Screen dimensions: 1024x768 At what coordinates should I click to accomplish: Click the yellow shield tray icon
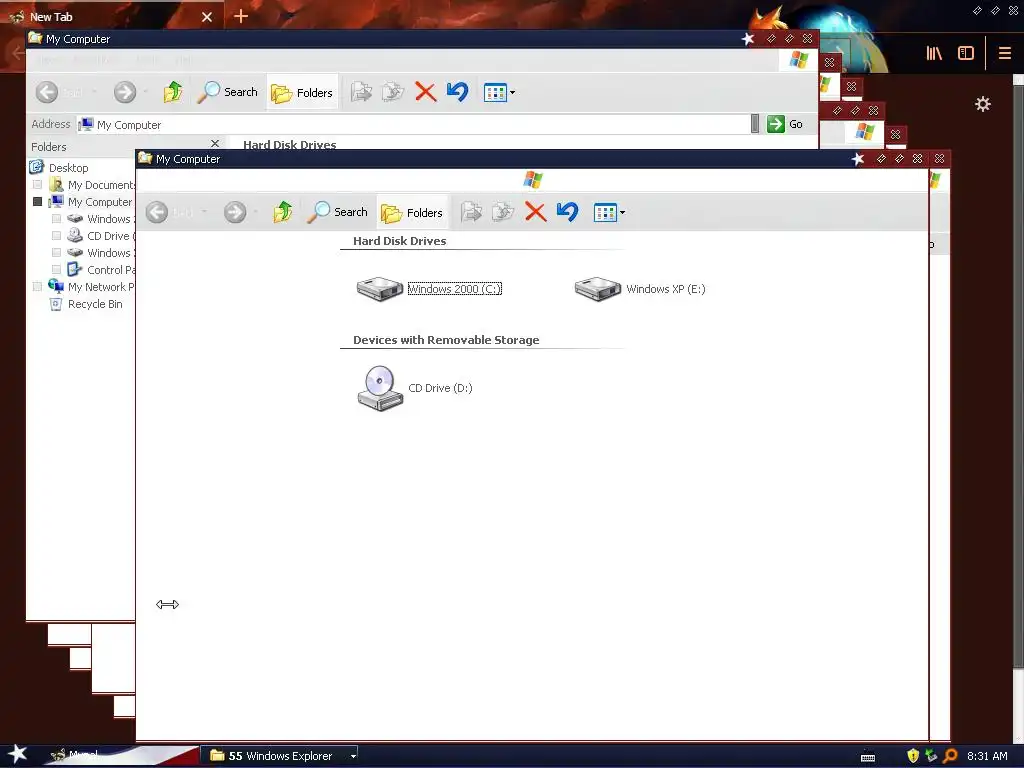pyautogui.click(x=913, y=756)
